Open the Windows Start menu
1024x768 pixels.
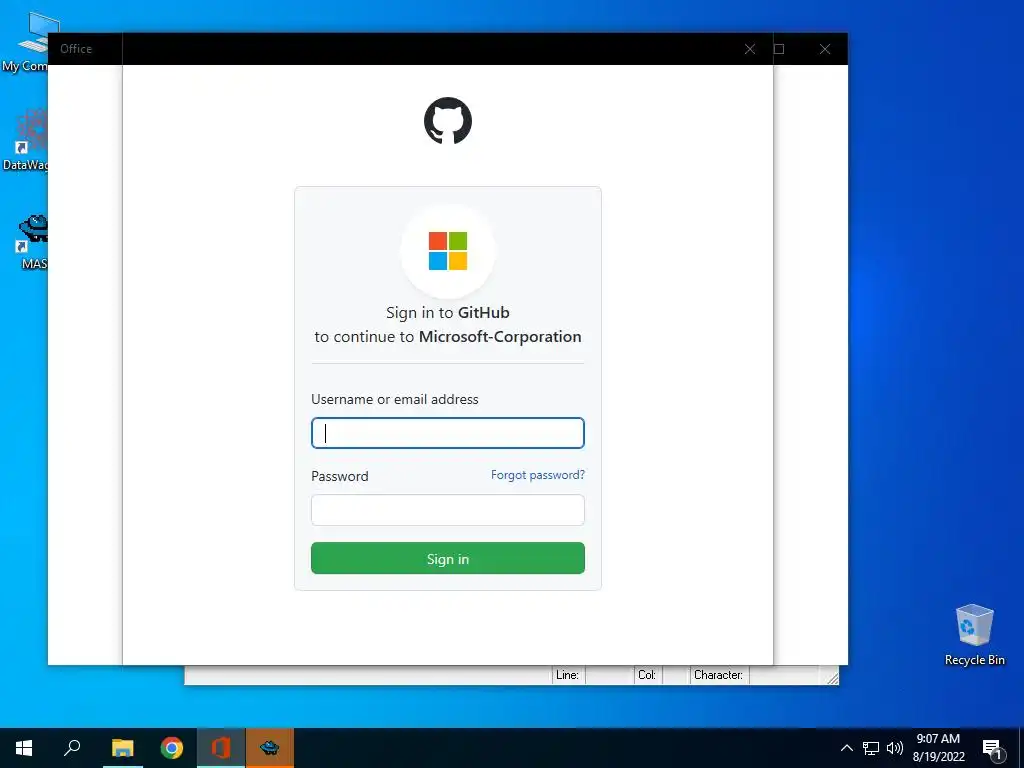24,748
